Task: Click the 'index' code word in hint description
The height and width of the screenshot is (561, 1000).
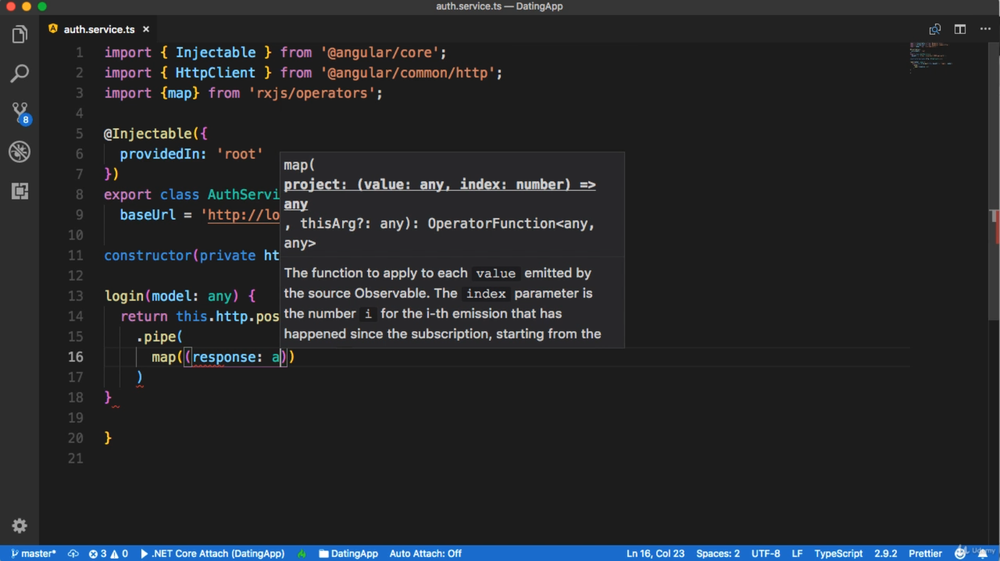Action: click(x=485, y=294)
